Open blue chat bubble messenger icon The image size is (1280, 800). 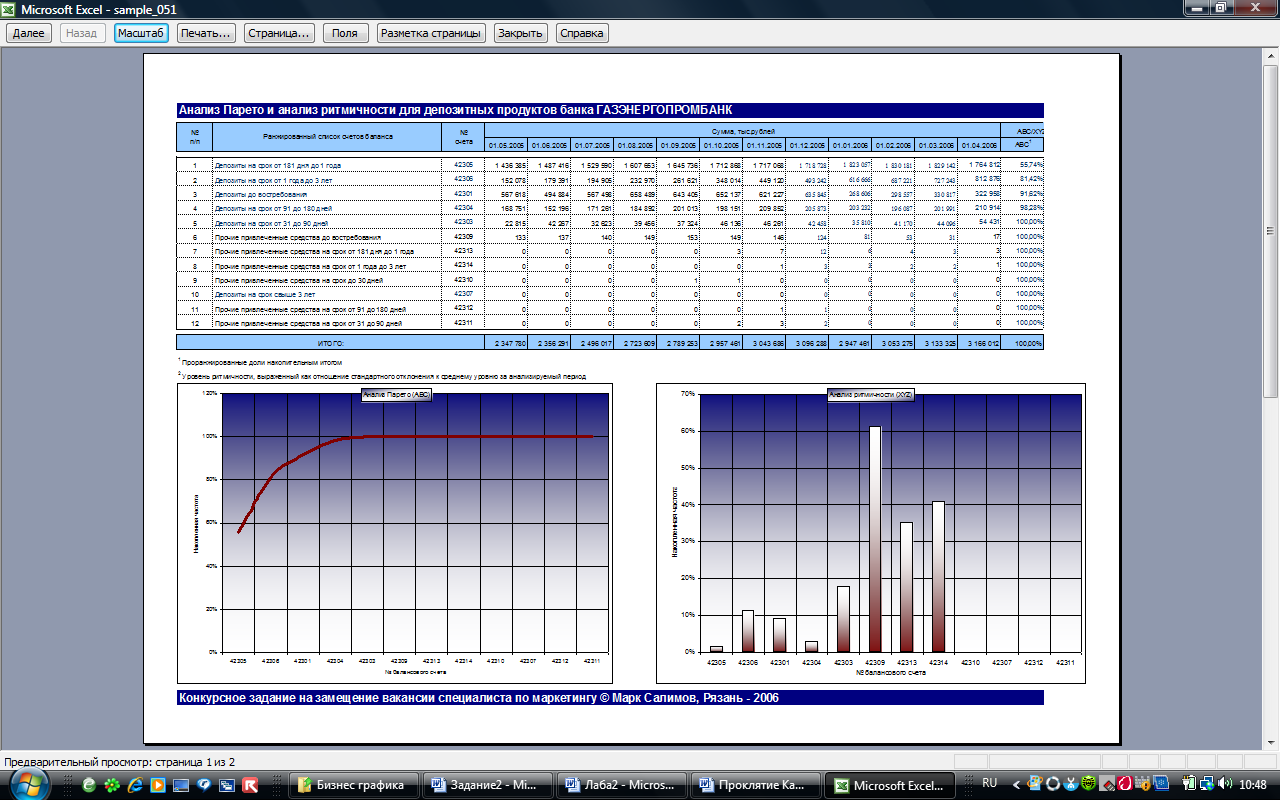coord(204,785)
